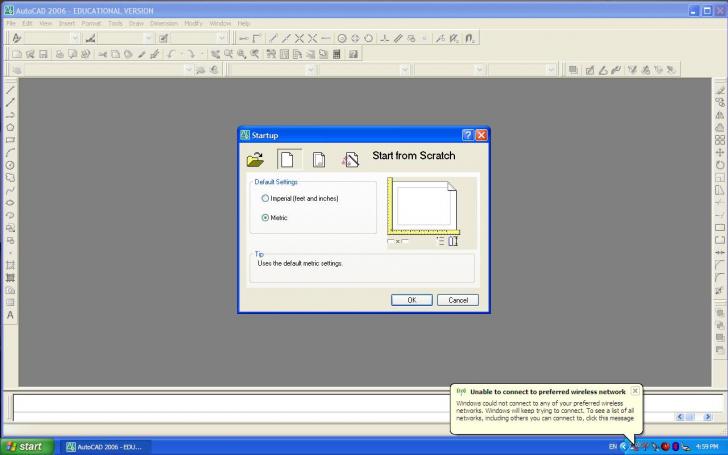Click the Save icon in Standard toolbar
The image size is (728, 455).
click(43, 54)
